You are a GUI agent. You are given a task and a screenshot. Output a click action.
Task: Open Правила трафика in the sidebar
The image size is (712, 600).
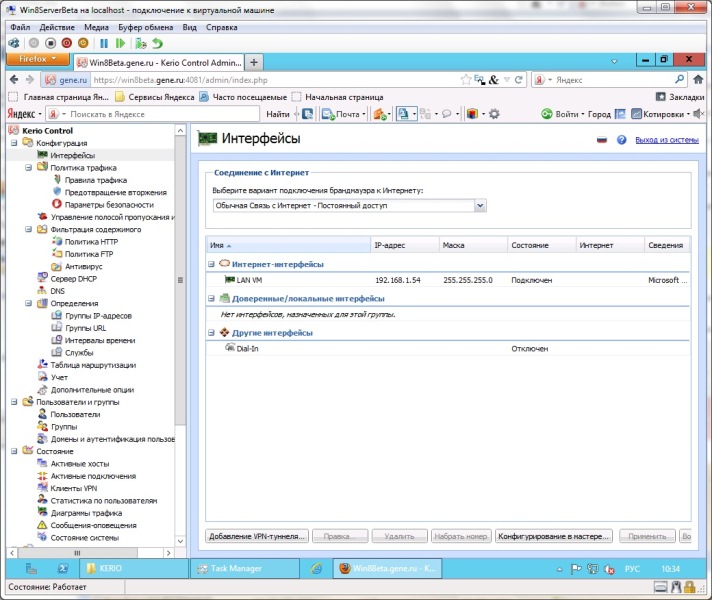[x=95, y=180]
